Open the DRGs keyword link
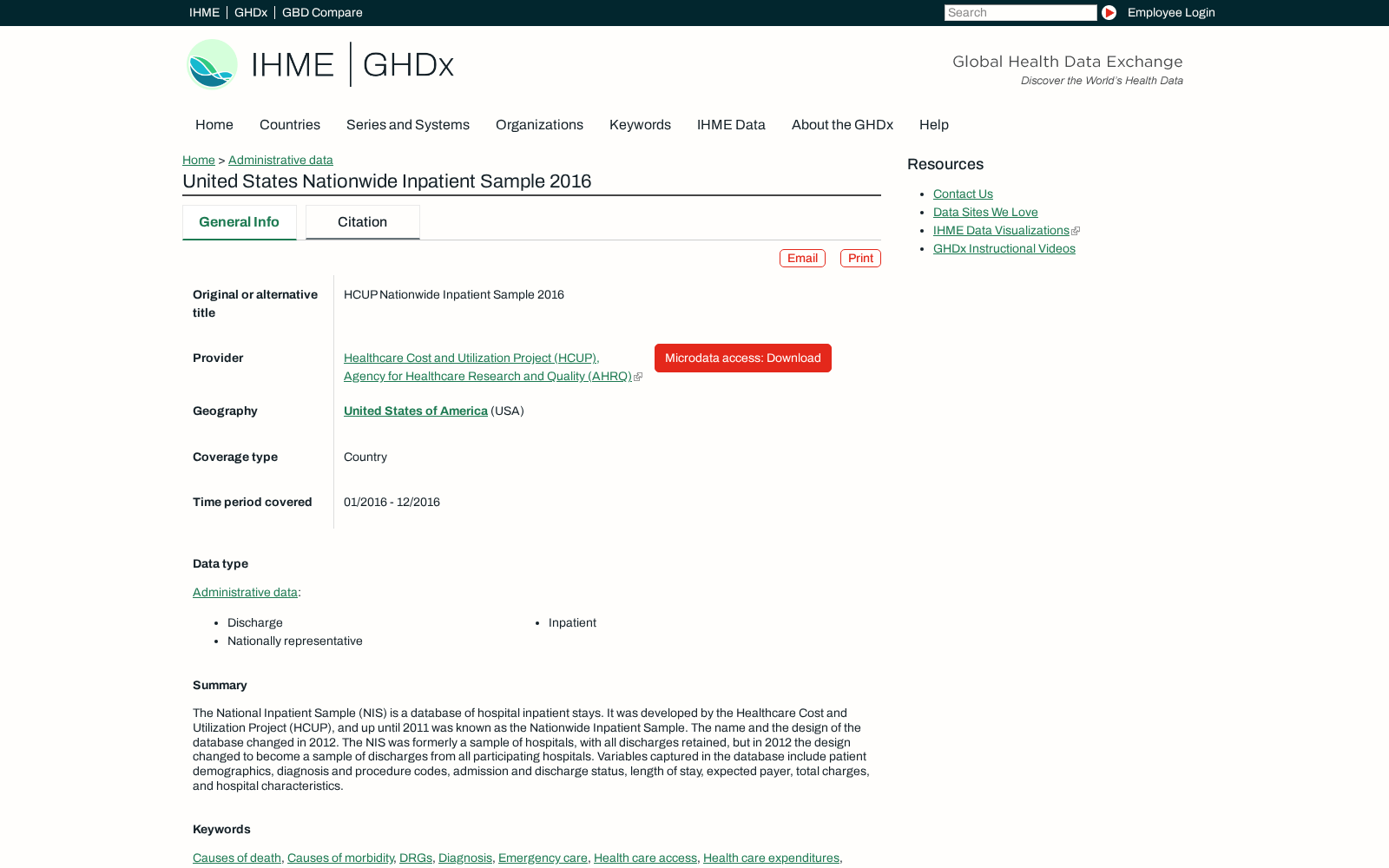 click(416, 858)
